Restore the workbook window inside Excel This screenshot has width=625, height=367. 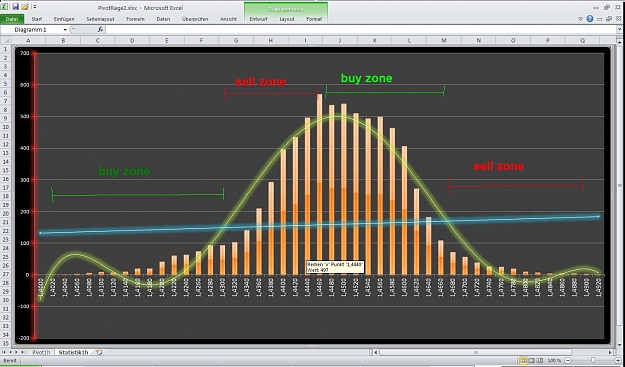tap(609, 19)
